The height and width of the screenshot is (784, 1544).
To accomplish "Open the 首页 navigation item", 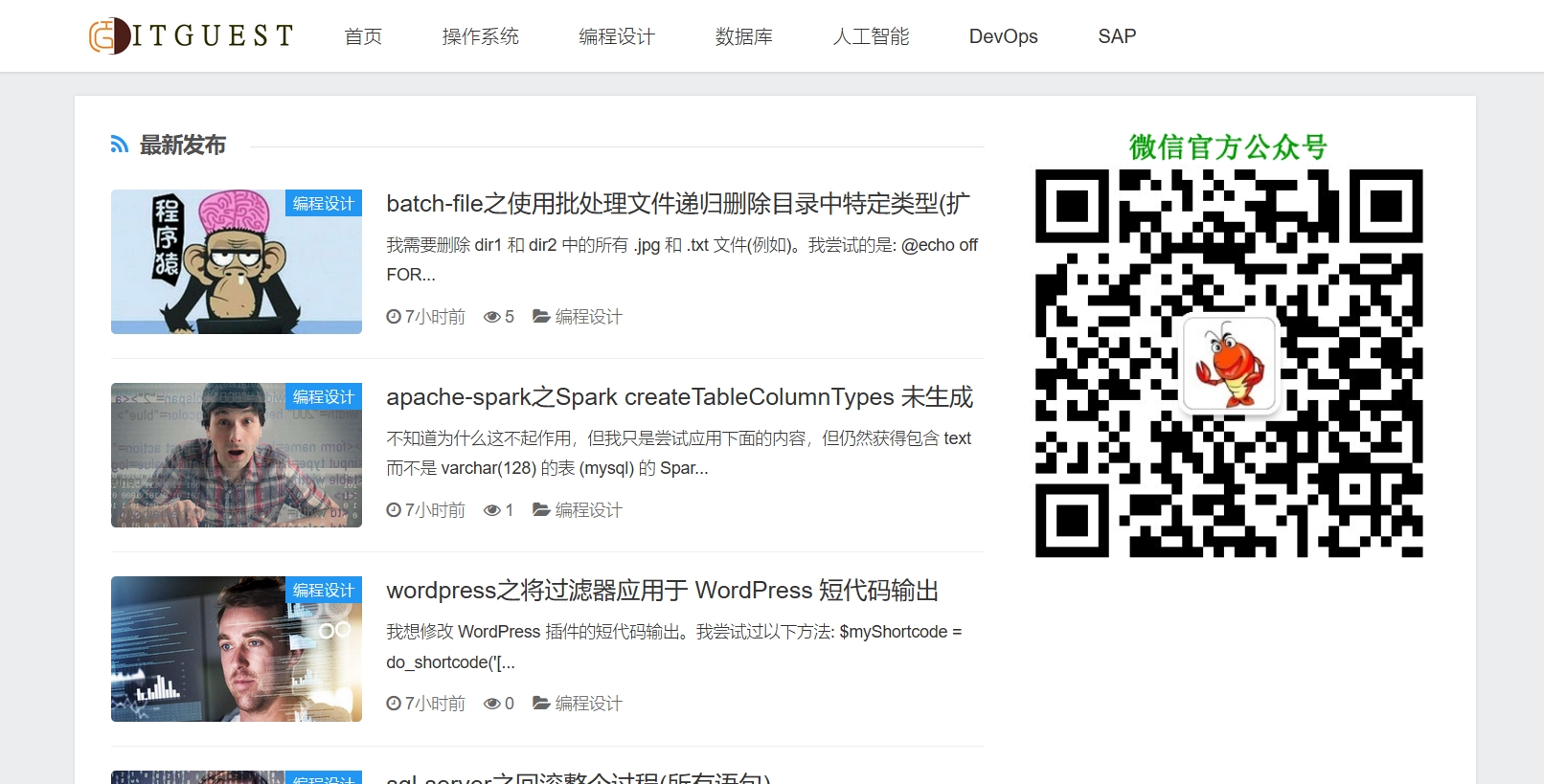I will click(363, 36).
